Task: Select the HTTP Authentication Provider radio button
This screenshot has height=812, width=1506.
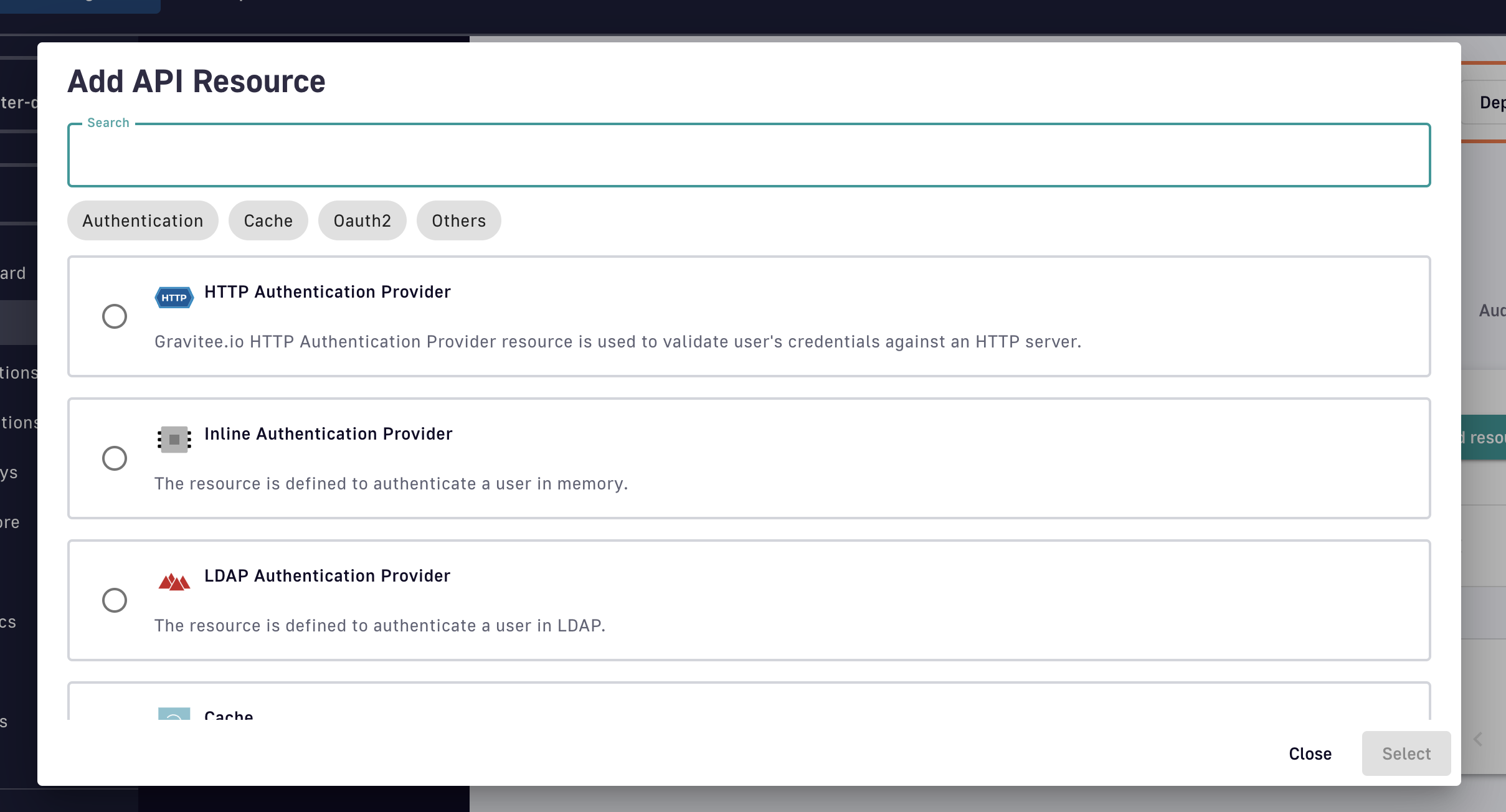Action: tap(115, 316)
